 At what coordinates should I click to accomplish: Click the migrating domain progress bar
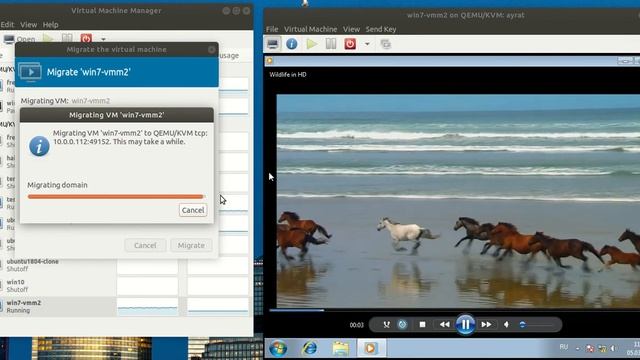click(x=116, y=197)
